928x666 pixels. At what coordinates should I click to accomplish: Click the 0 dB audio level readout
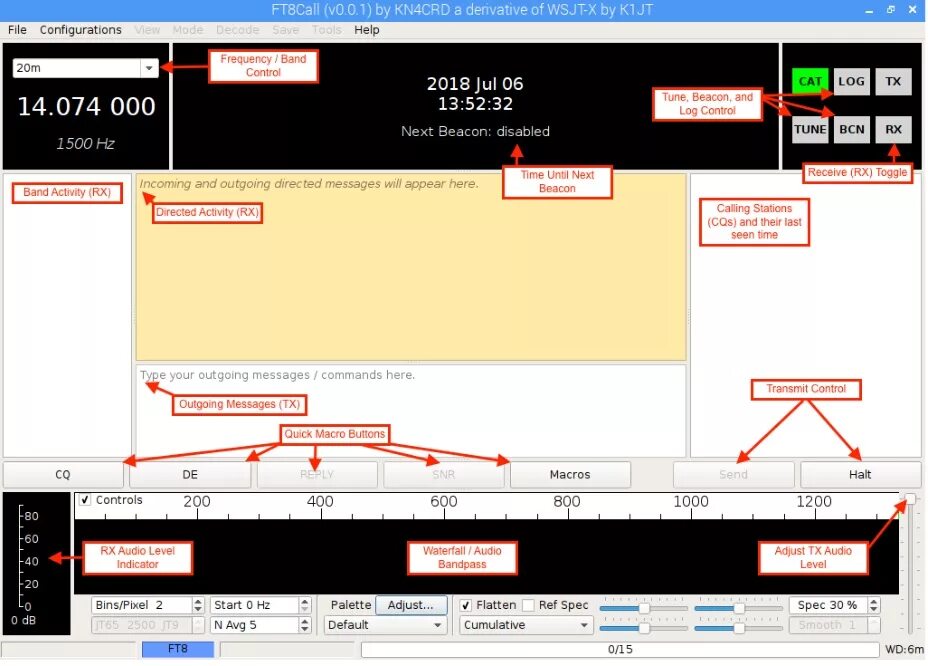pos(23,620)
